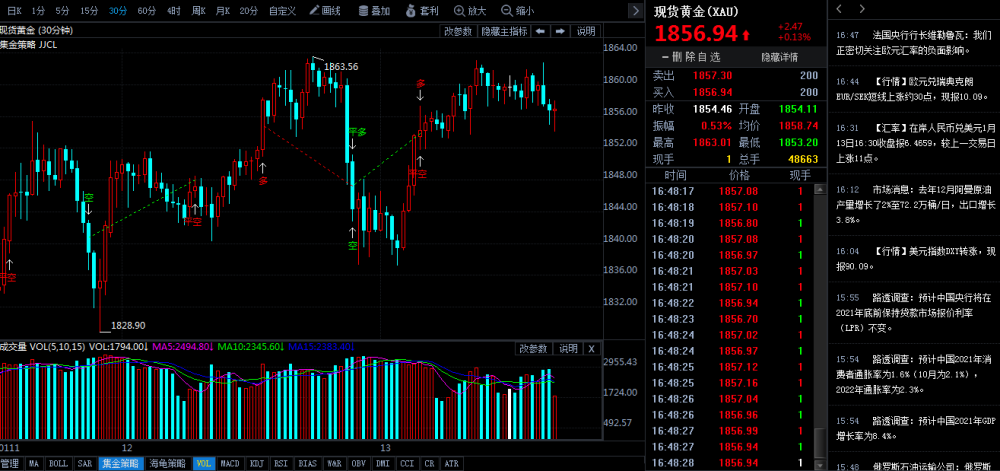
Task: Zoom in with the 放大 magnifier
Action: (470, 10)
